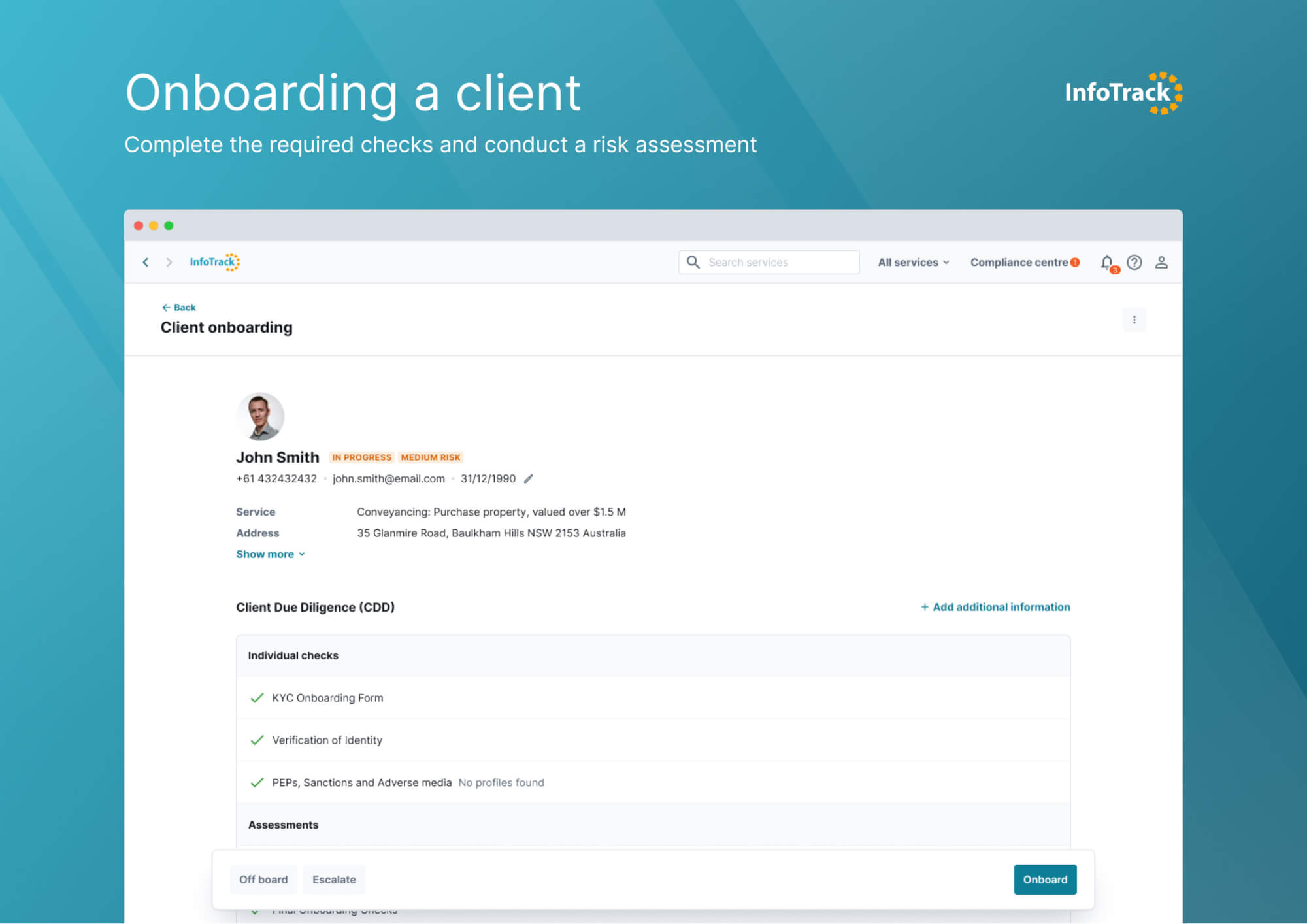Click the pencil edit icon beside birthdate
Screen dimensions: 1307x924
pyautogui.click(x=529, y=478)
